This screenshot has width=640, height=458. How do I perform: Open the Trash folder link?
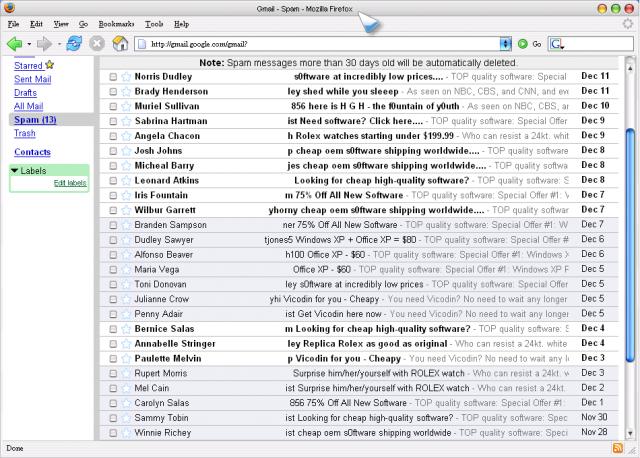click(x=24, y=133)
